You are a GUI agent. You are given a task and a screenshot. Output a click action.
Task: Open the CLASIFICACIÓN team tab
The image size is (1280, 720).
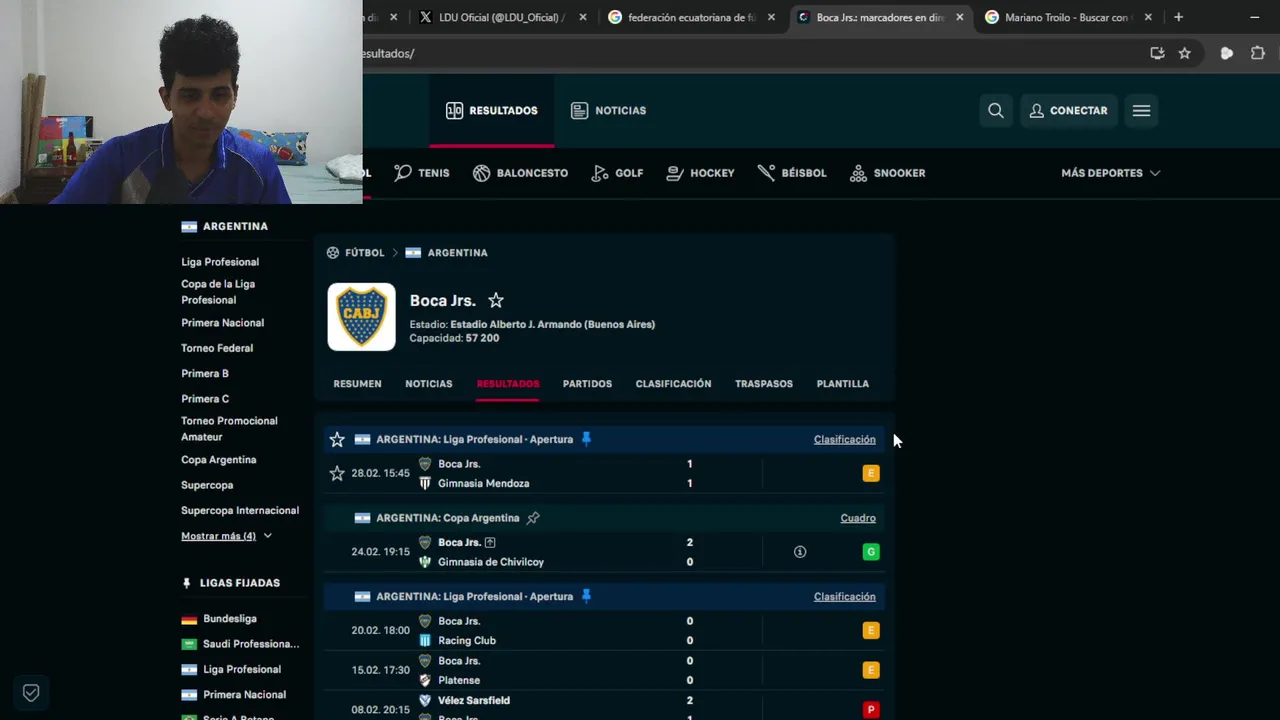(x=673, y=384)
